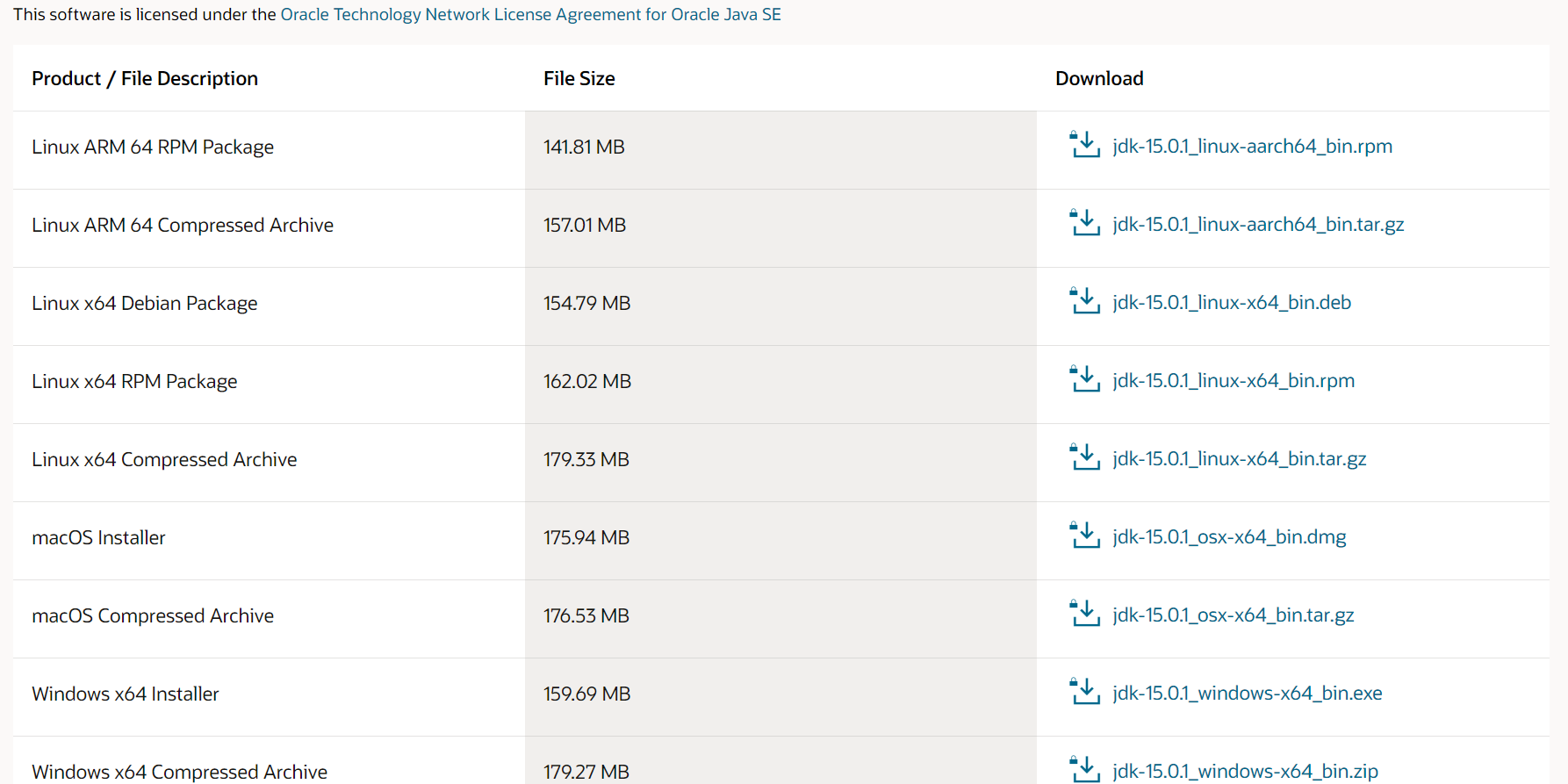1568x784 pixels.
Task: Click the 179.33 MB file size
Action: point(586,460)
